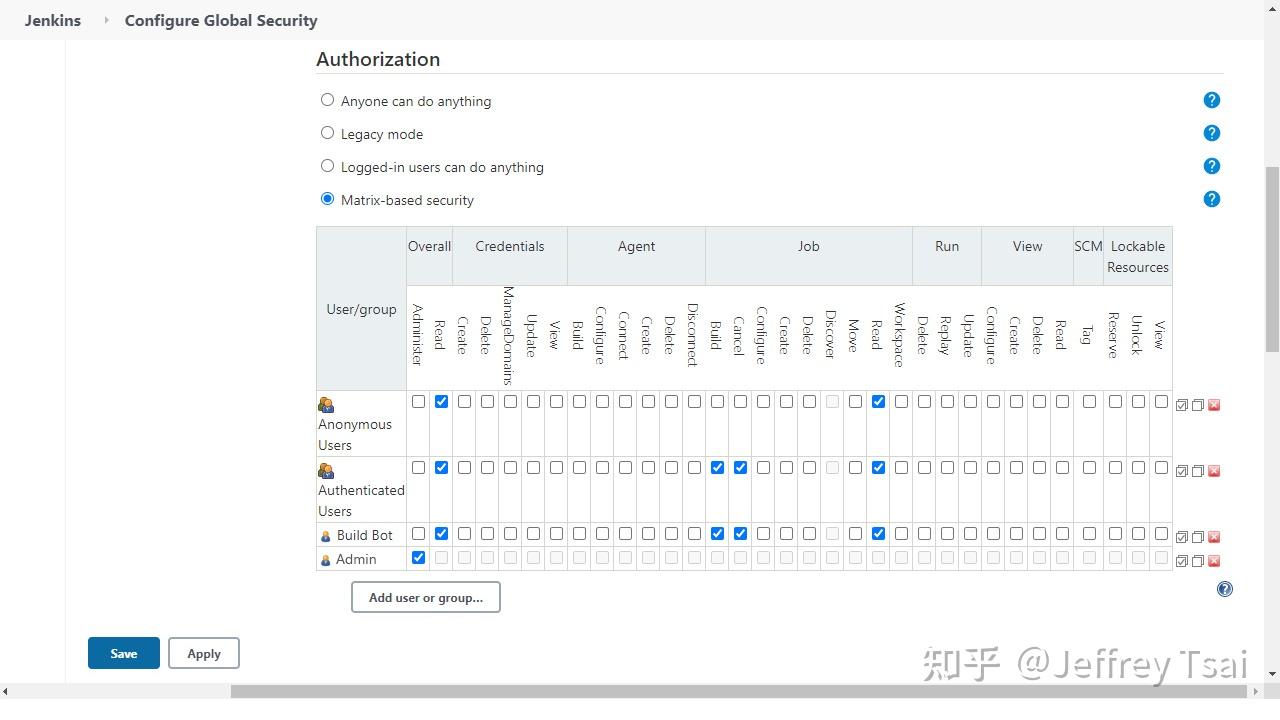Select all permissions for Authenticated Users via check-all icon

1181,470
